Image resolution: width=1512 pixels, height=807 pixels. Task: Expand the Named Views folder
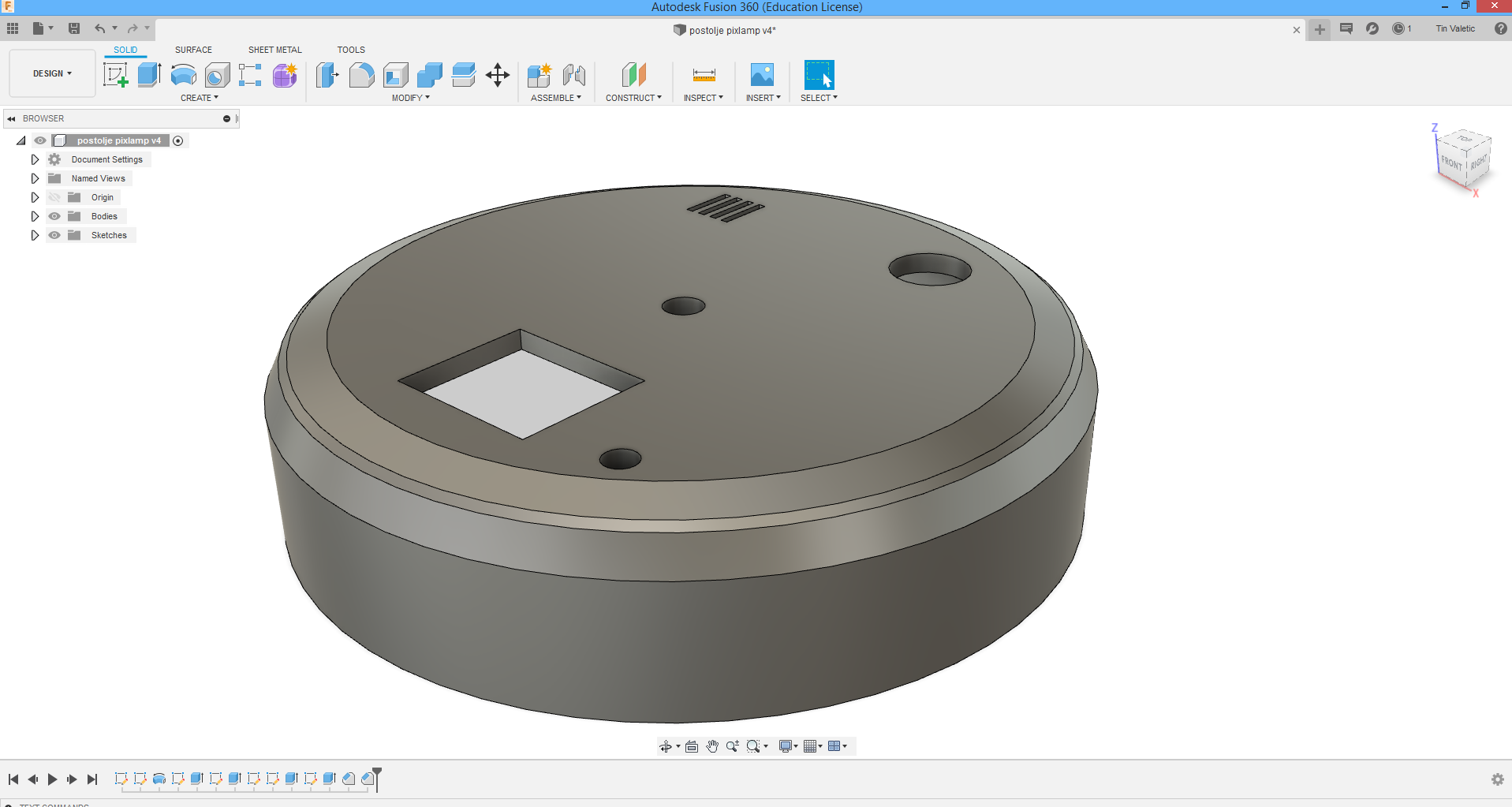tap(35, 178)
